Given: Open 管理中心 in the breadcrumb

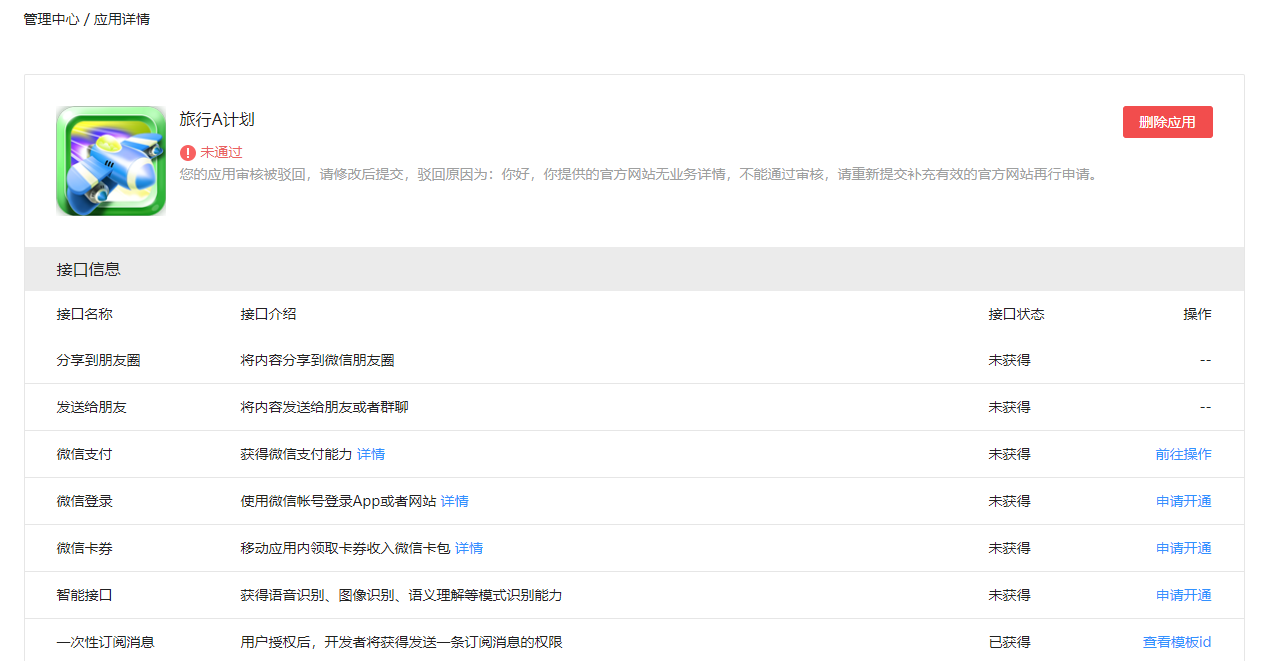Looking at the screenshot, I should tap(51, 19).
